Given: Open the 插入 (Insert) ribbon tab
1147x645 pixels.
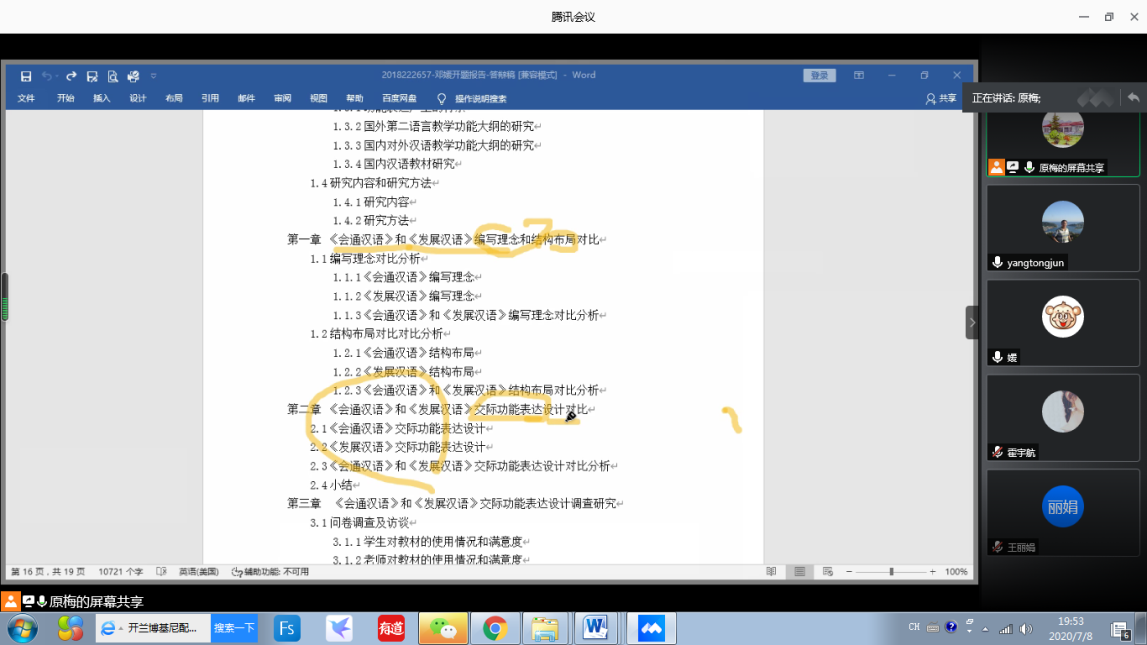Looking at the screenshot, I should point(102,98).
